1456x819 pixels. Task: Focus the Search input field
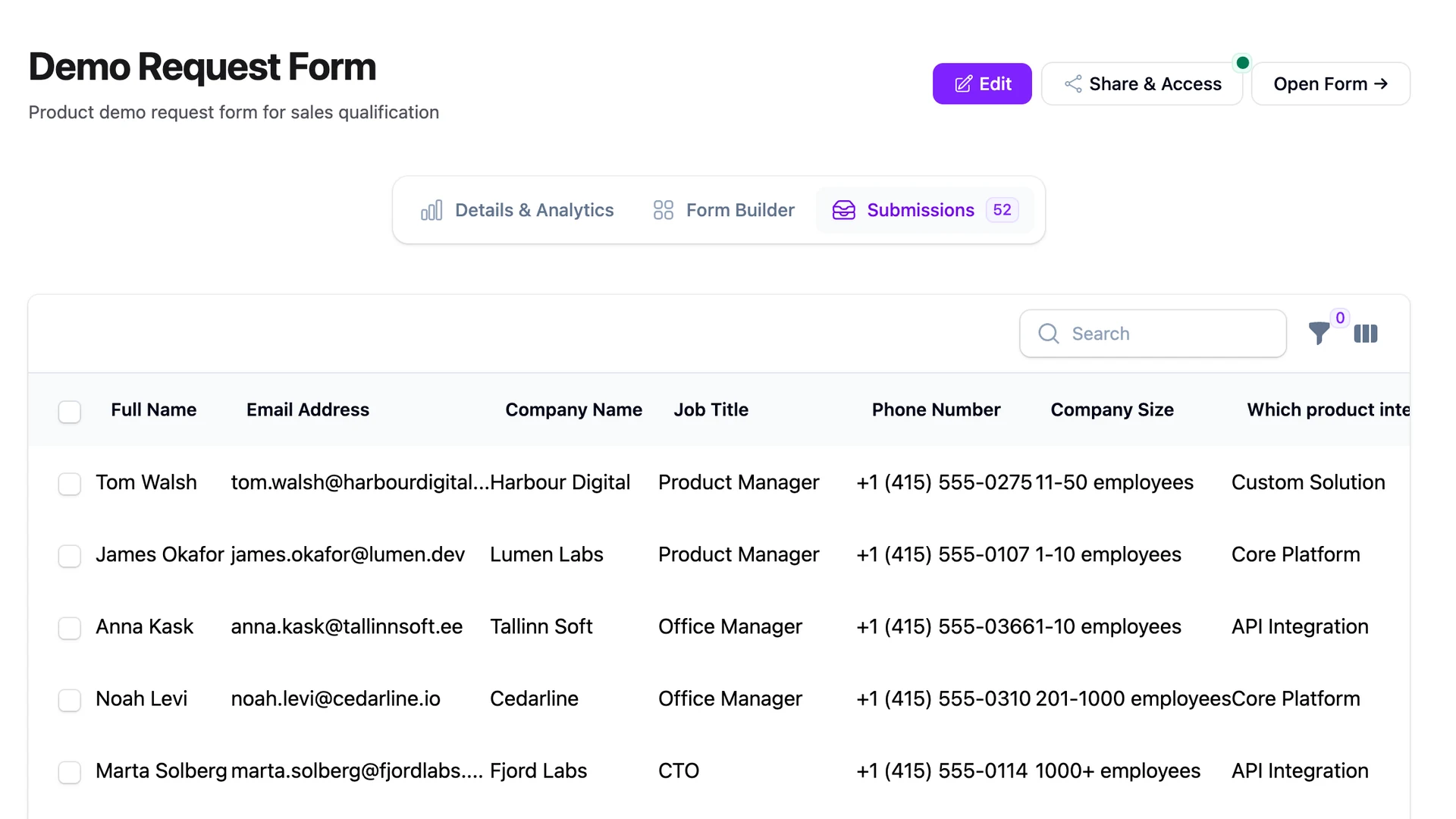(1153, 334)
